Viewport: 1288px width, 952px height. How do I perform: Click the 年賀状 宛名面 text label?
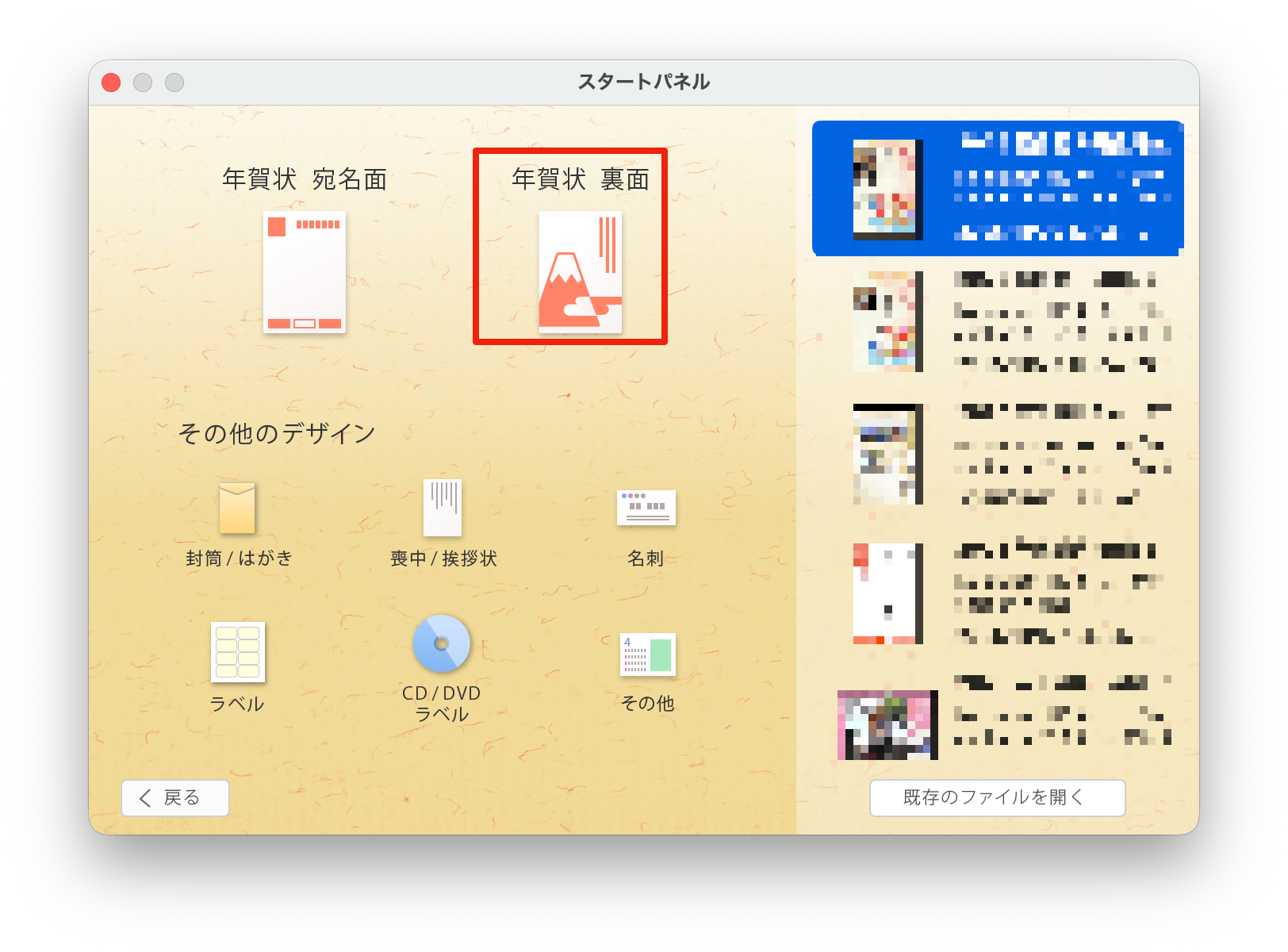click(x=305, y=179)
